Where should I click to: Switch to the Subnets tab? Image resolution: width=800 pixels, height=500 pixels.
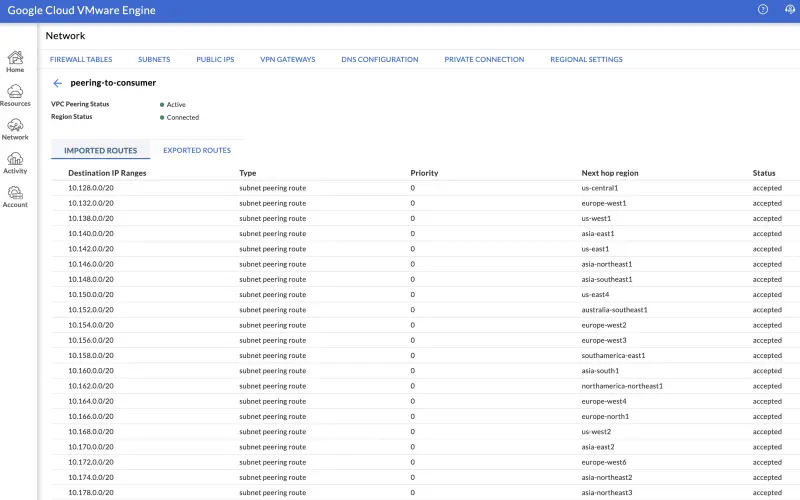coord(154,59)
